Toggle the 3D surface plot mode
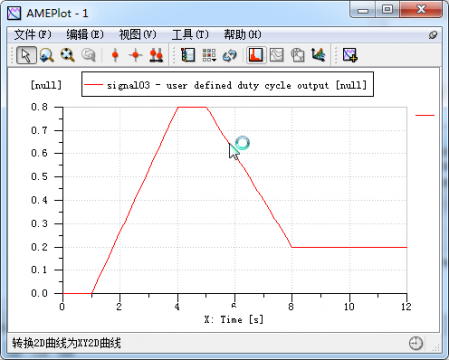Screen dimensions: 449x360 [318, 55]
